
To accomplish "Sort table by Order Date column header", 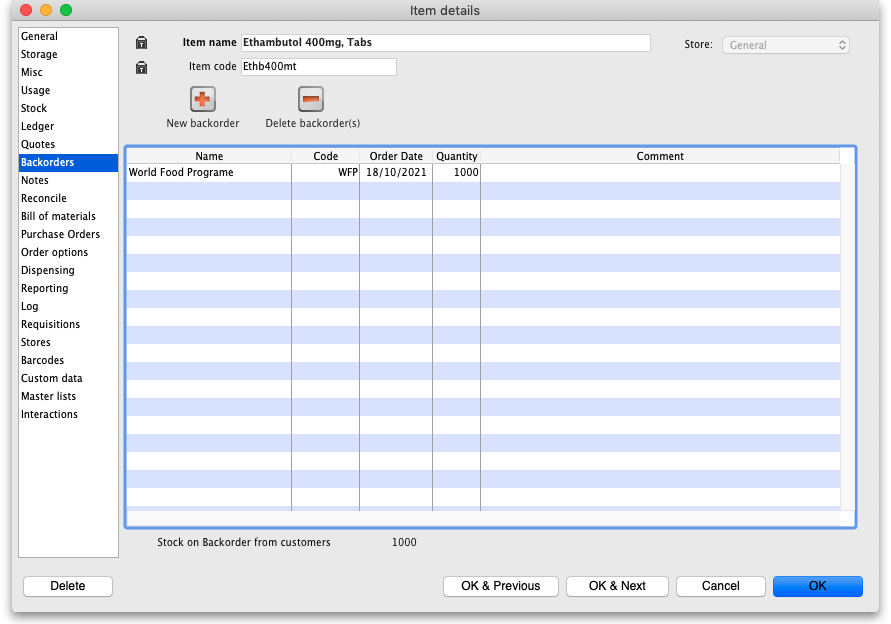I will tap(396, 156).
